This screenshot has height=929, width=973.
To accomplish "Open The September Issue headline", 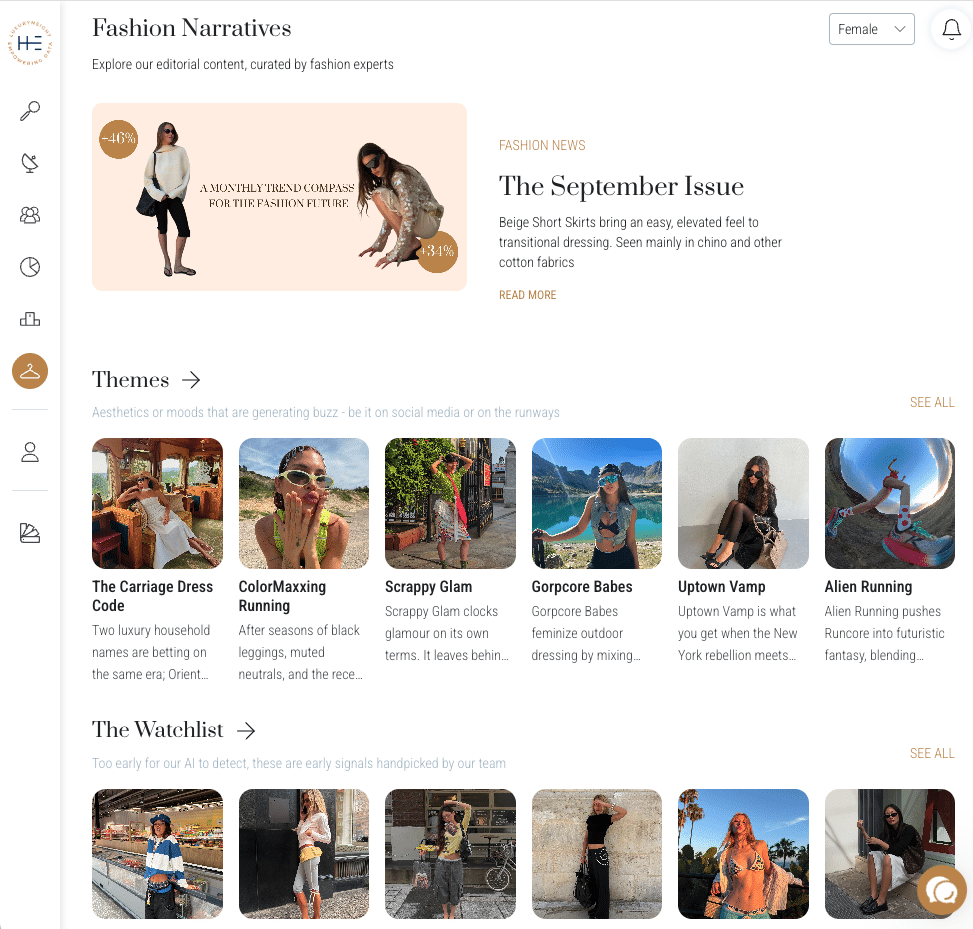I will coord(621,186).
